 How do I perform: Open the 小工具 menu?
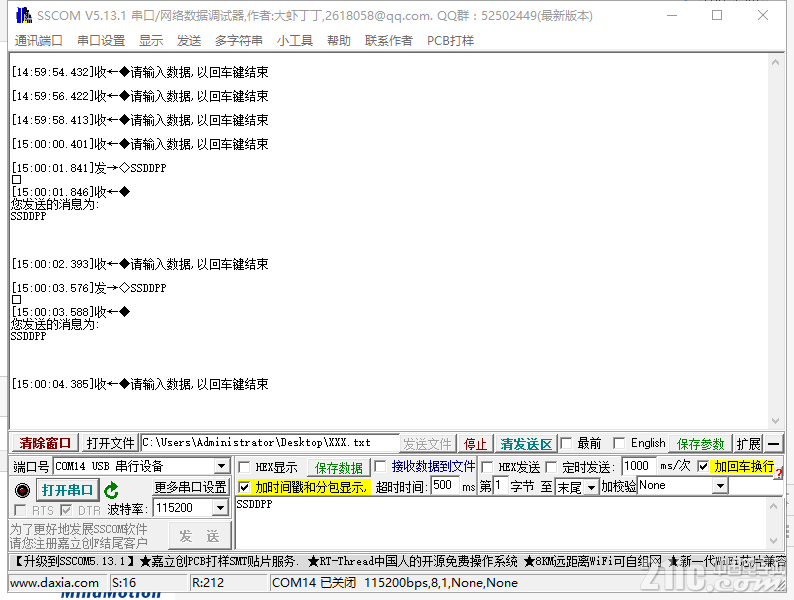[x=295, y=41]
